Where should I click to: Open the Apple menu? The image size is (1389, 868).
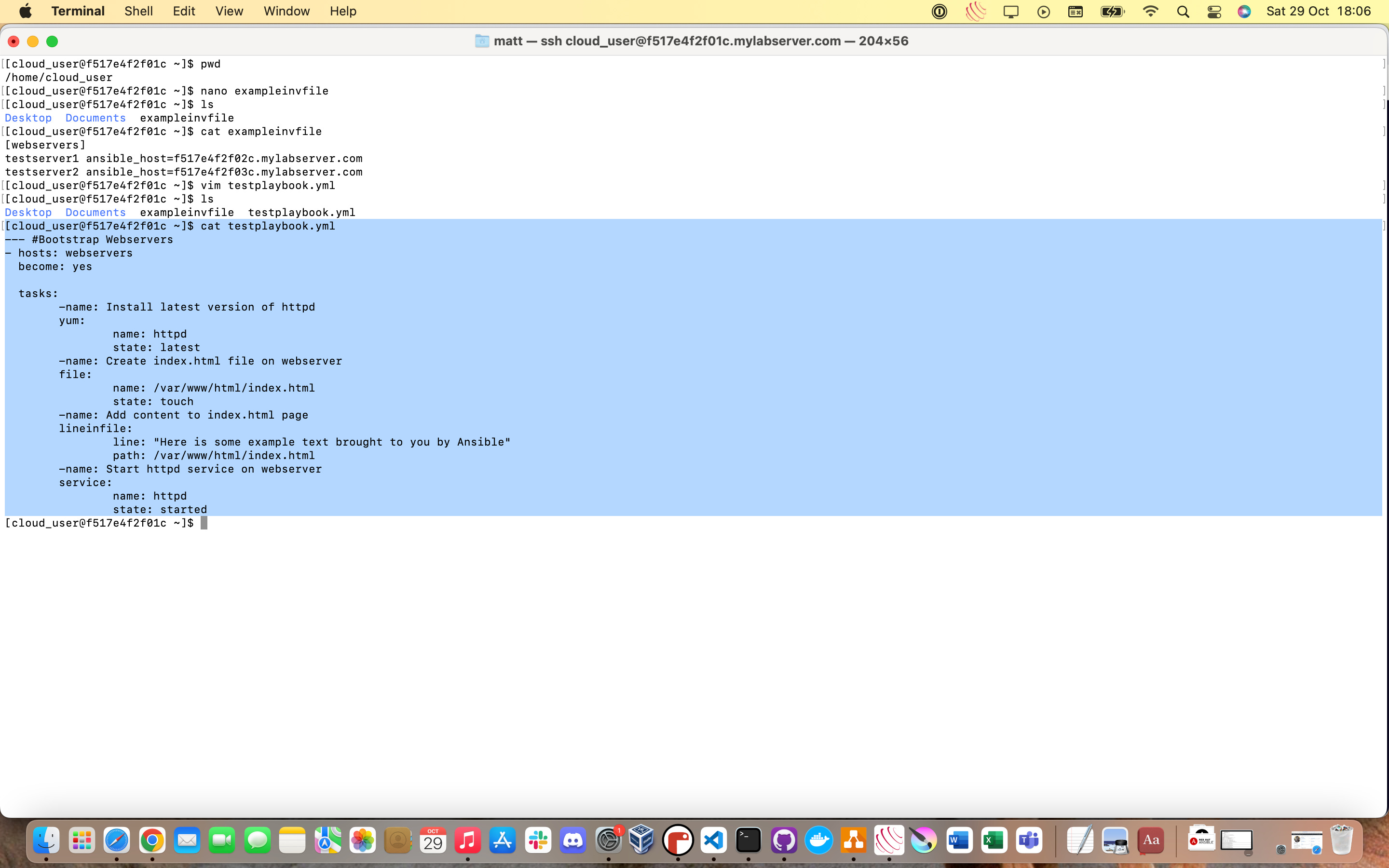25,12
